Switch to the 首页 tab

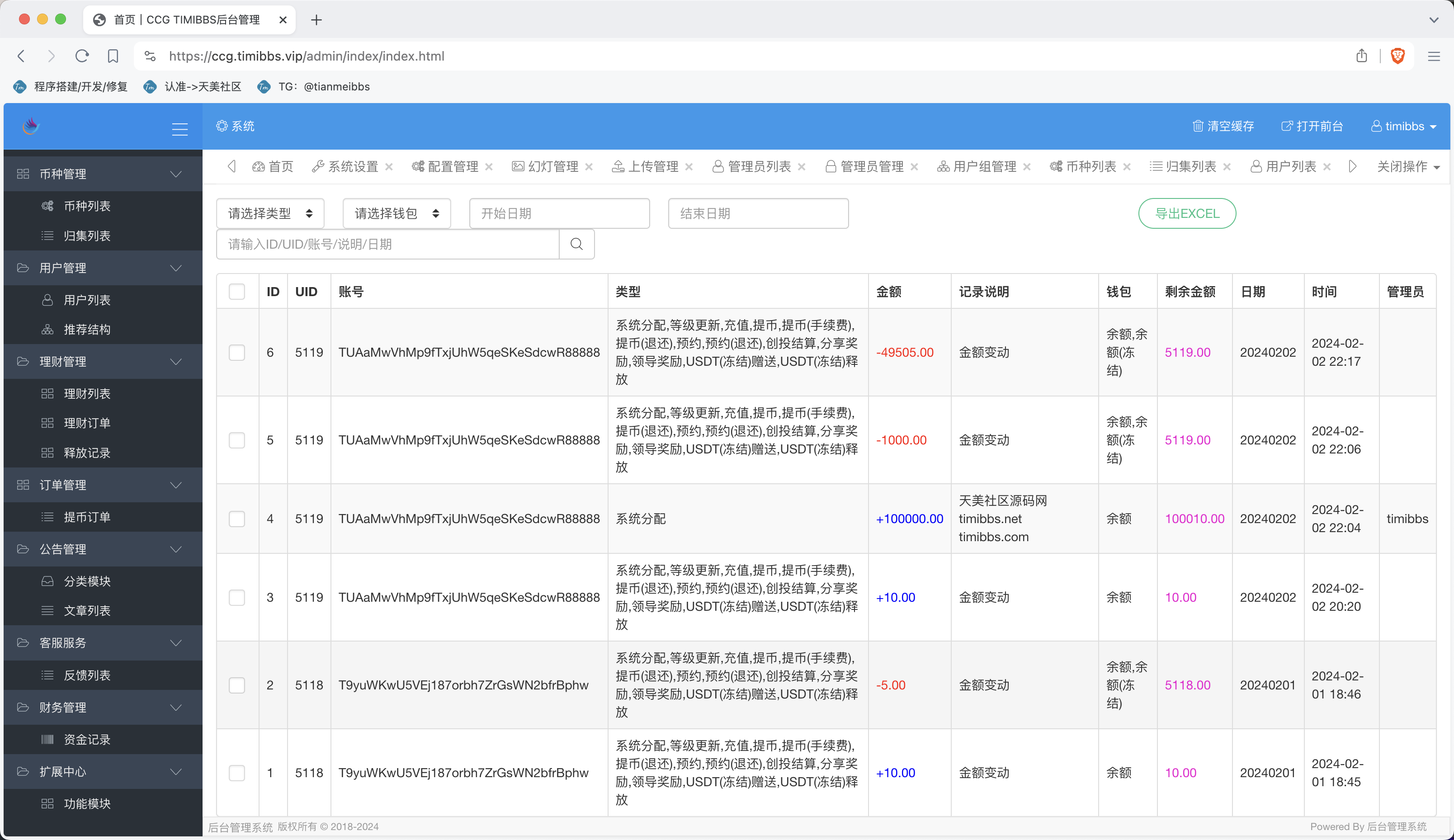click(273, 167)
